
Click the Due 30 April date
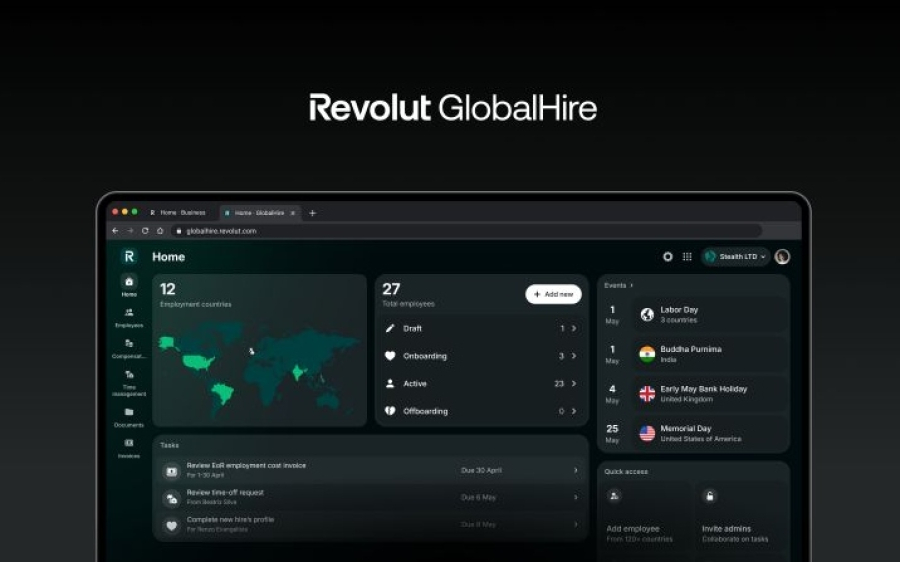[481, 470]
